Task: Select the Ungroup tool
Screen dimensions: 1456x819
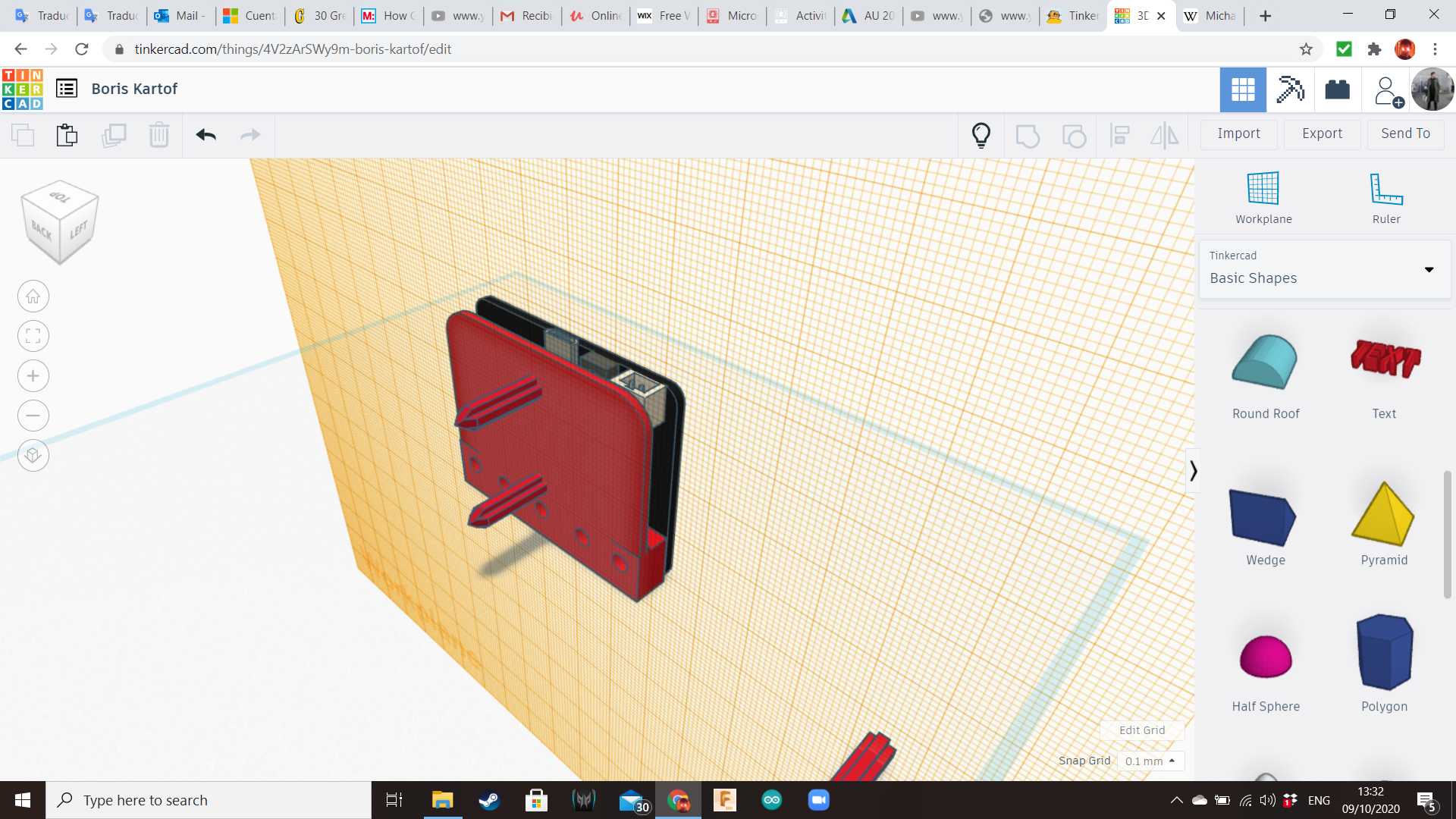Action: pos(1074,135)
